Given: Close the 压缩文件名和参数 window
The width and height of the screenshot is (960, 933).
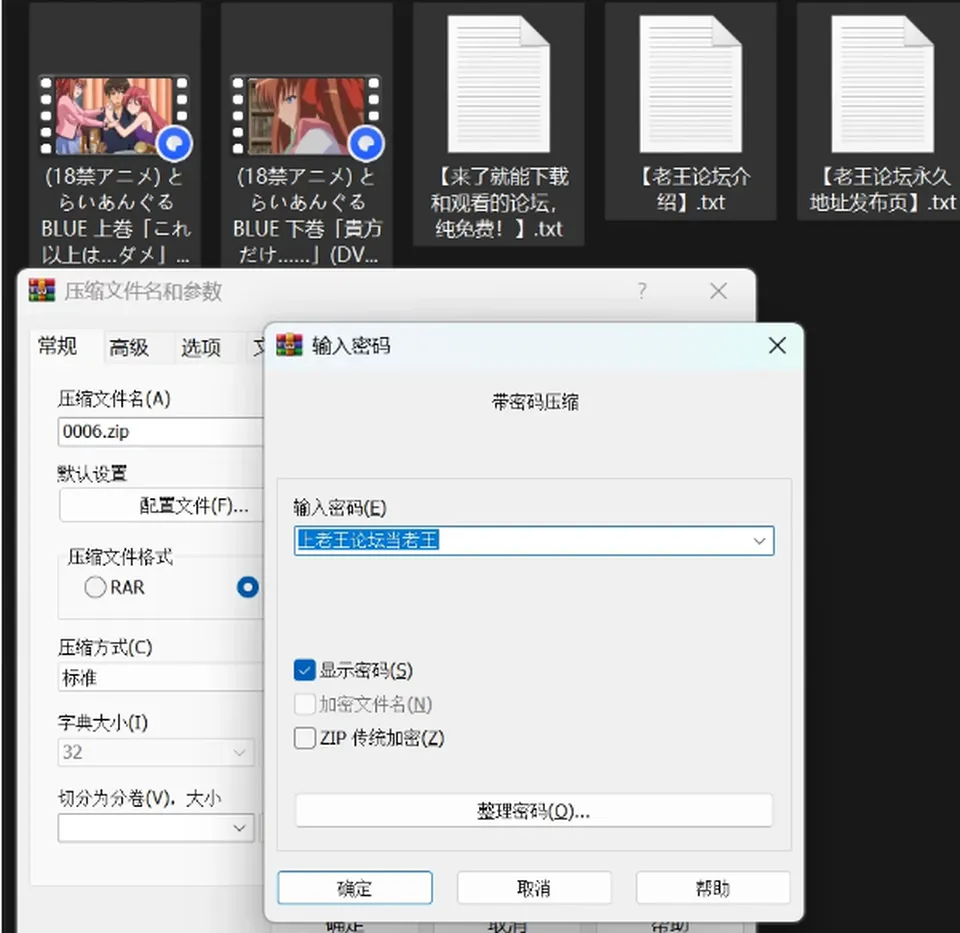Looking at the screenshot, I should 718,291.
